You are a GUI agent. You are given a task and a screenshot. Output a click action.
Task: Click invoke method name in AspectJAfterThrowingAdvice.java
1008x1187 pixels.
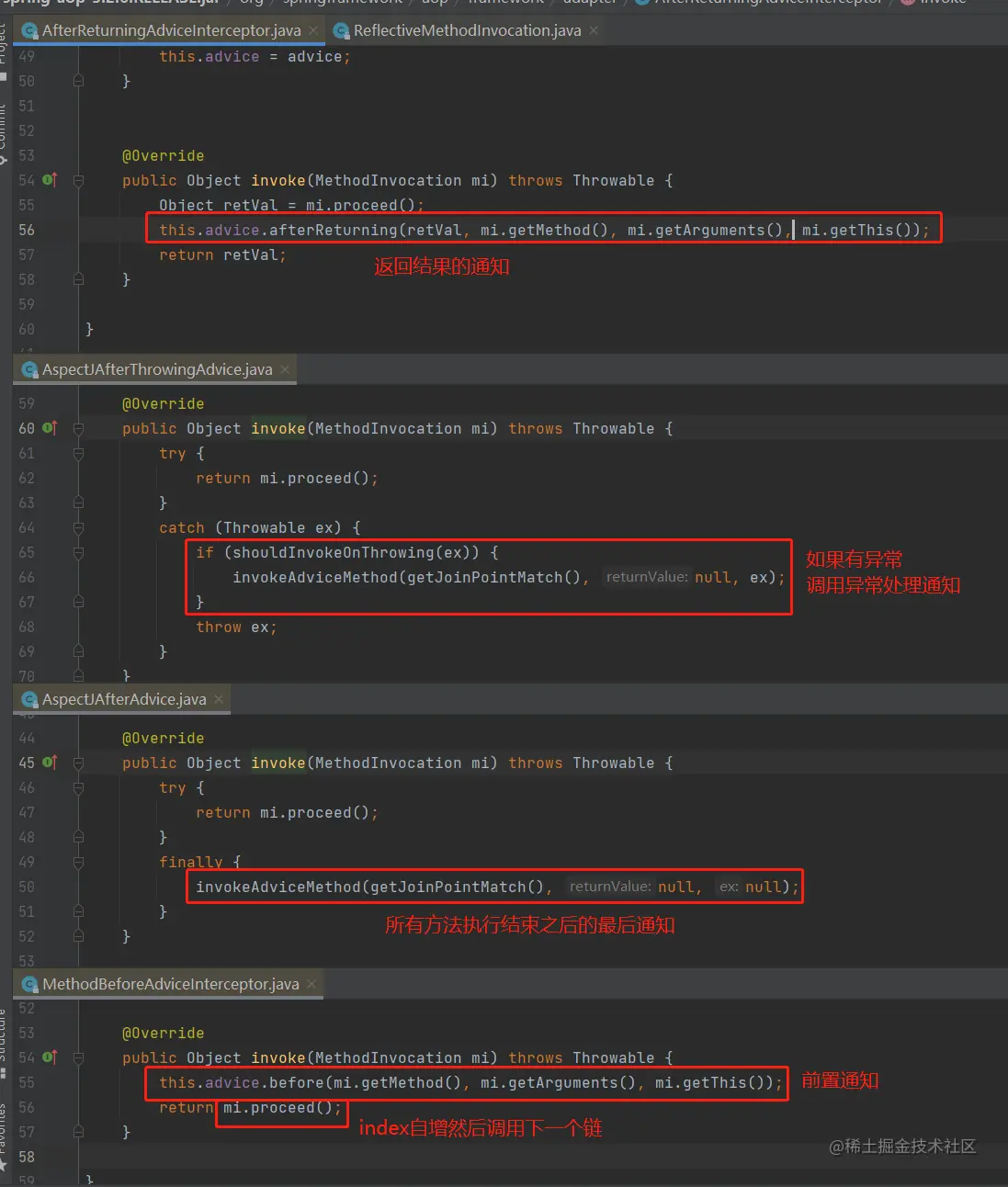(277, 428)
